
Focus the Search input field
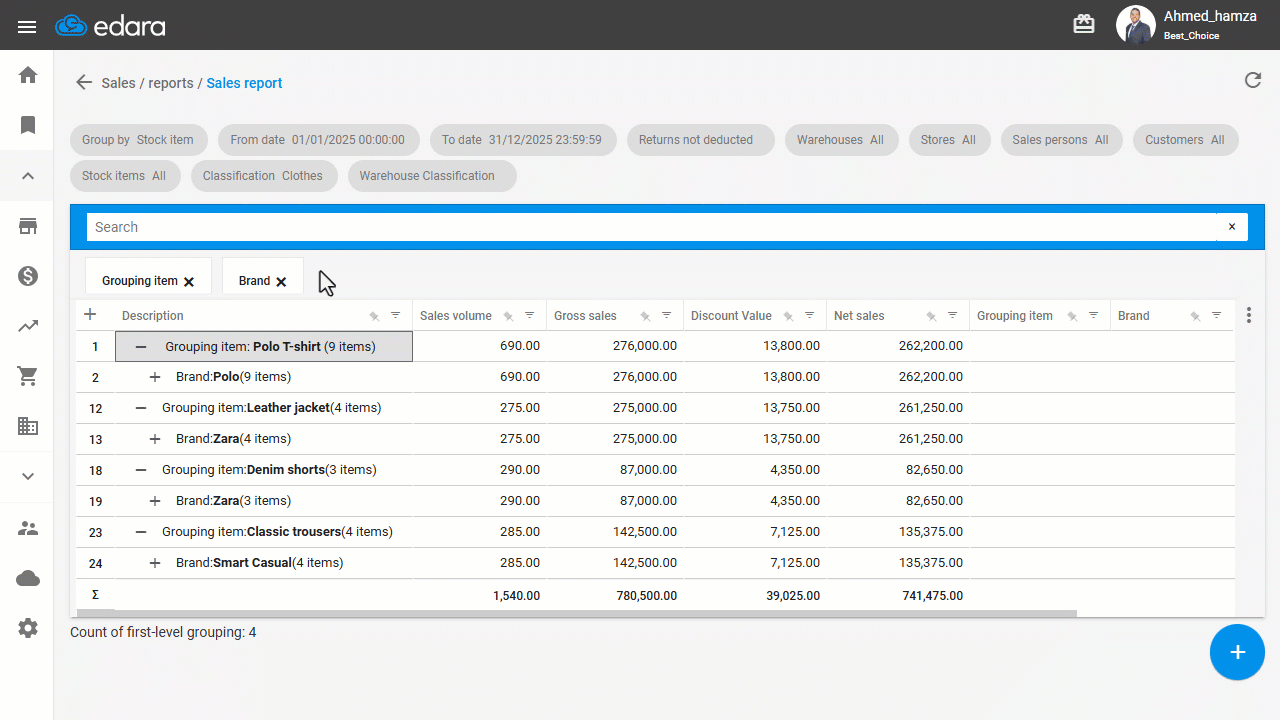[651, 227]
